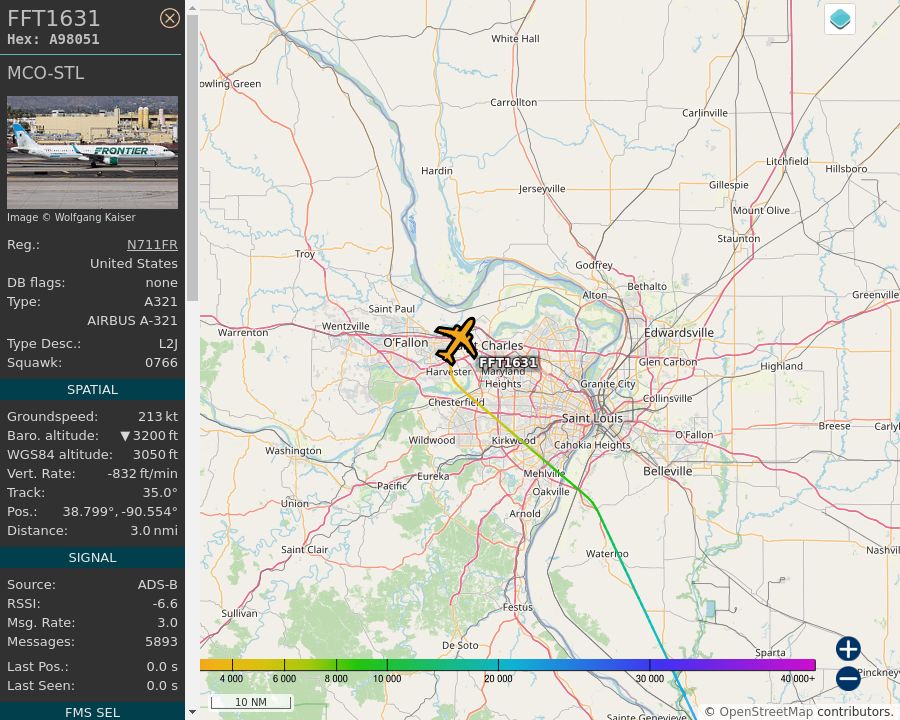Click the Jerseyville label on map
Image resolution: width=900 pixels, height=720 pixels.
tap(542, 189)
